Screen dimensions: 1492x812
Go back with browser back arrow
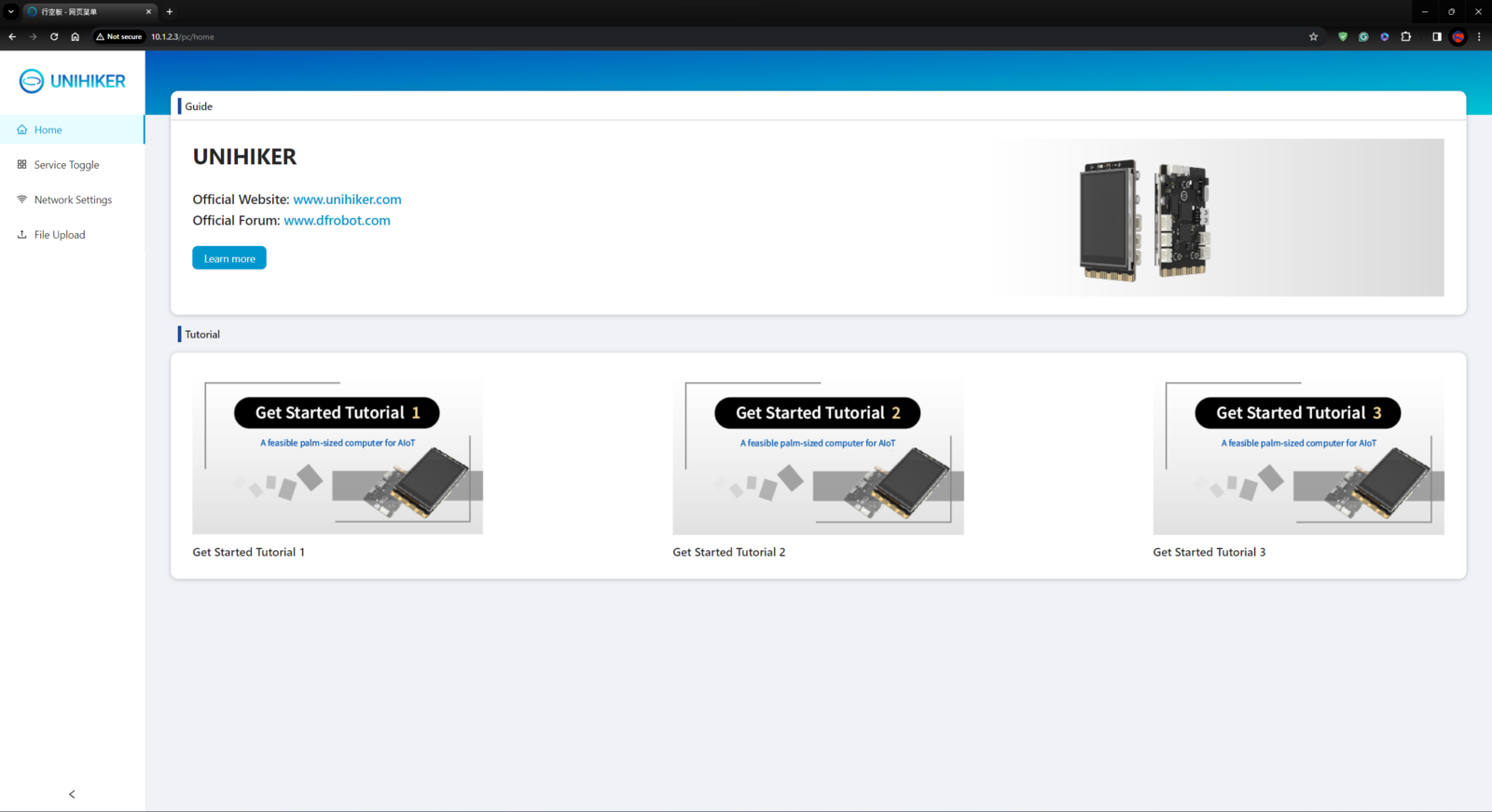pos(12,36)
